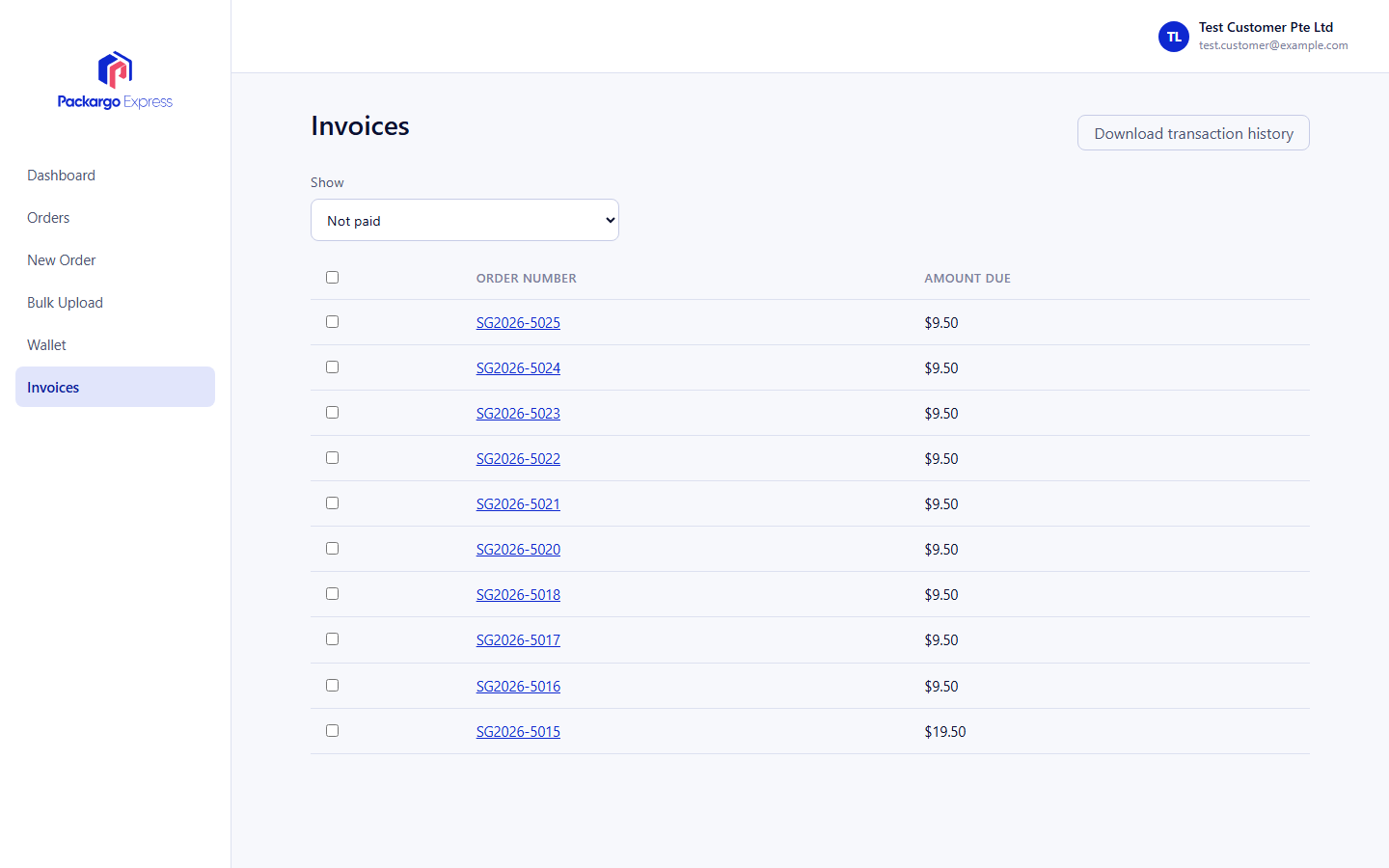Select checkbox for order SG2026-5016

click(332, 685)
